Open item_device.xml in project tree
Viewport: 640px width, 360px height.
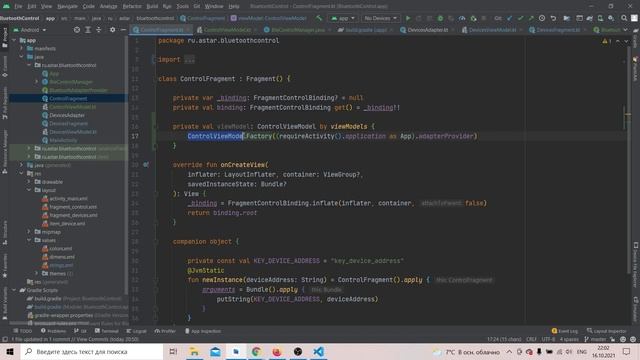[67, 224]
